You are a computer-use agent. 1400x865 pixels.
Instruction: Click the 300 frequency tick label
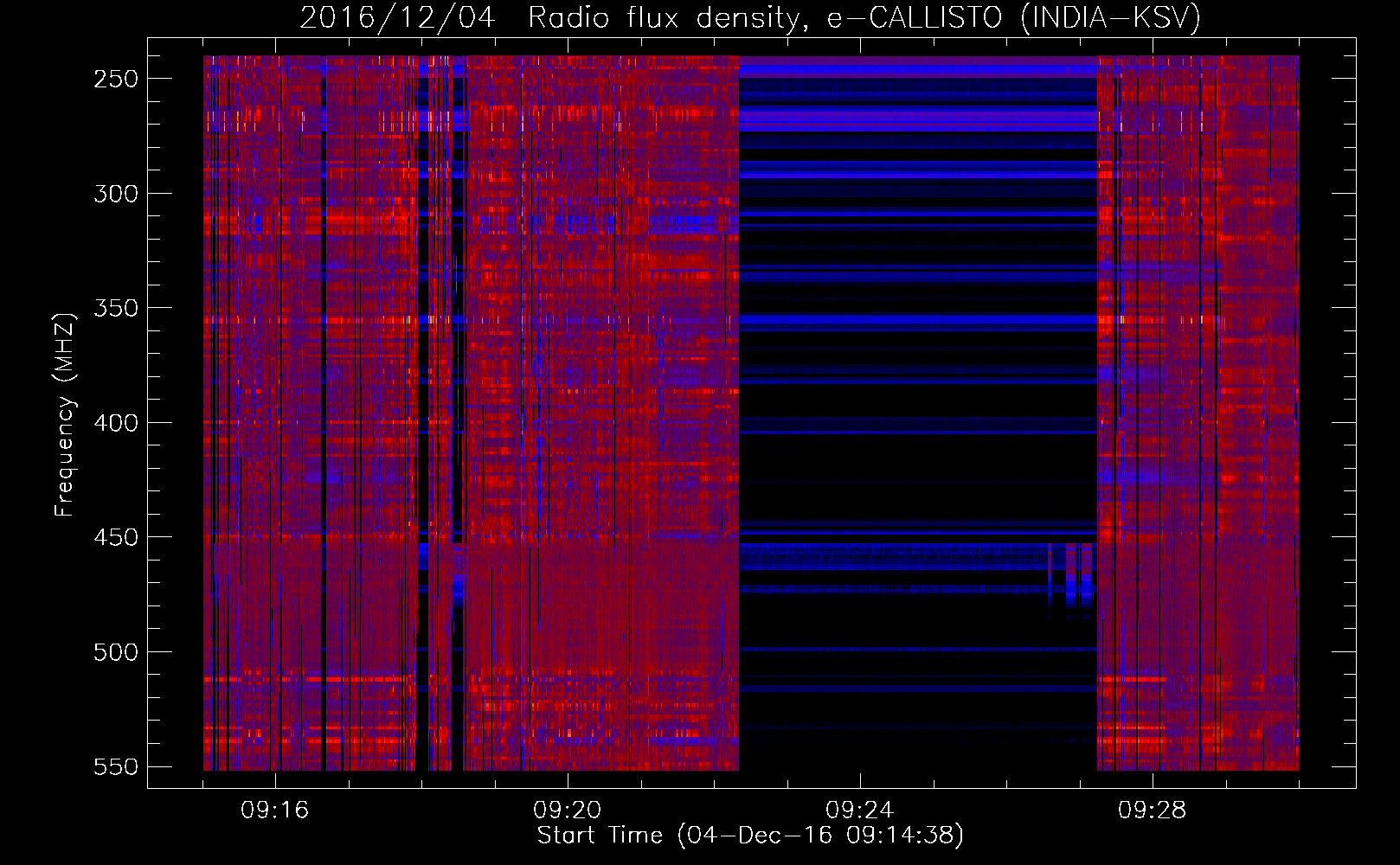116,194
